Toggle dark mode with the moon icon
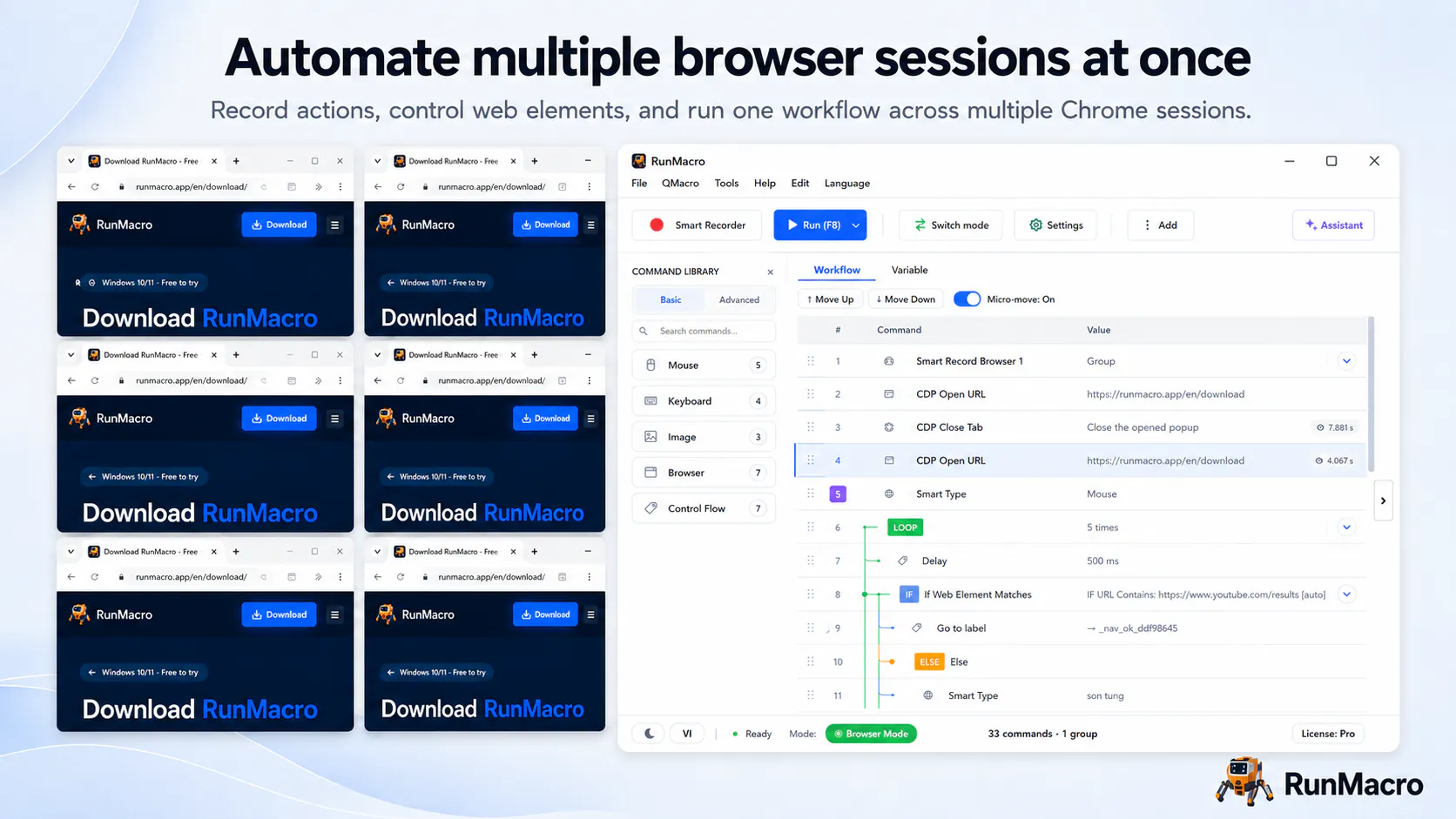This screenshot has height=819, width=1456. 650,734
